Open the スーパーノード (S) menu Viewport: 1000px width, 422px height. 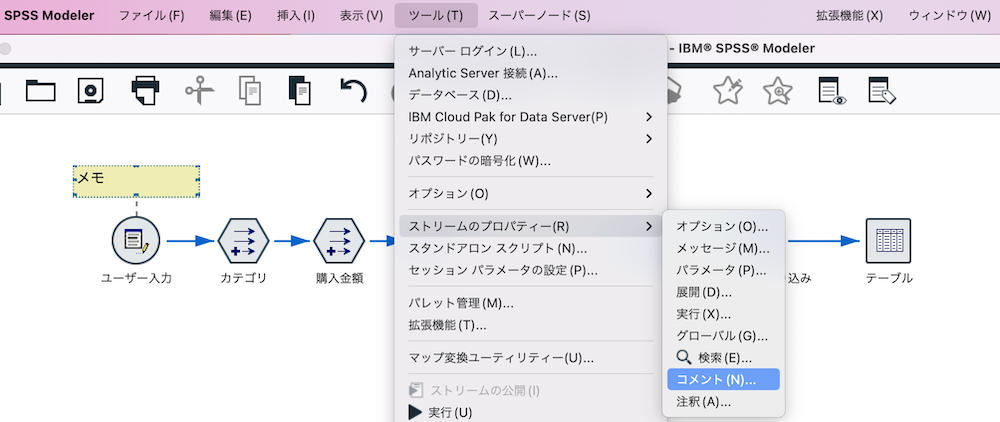[540, 16]
